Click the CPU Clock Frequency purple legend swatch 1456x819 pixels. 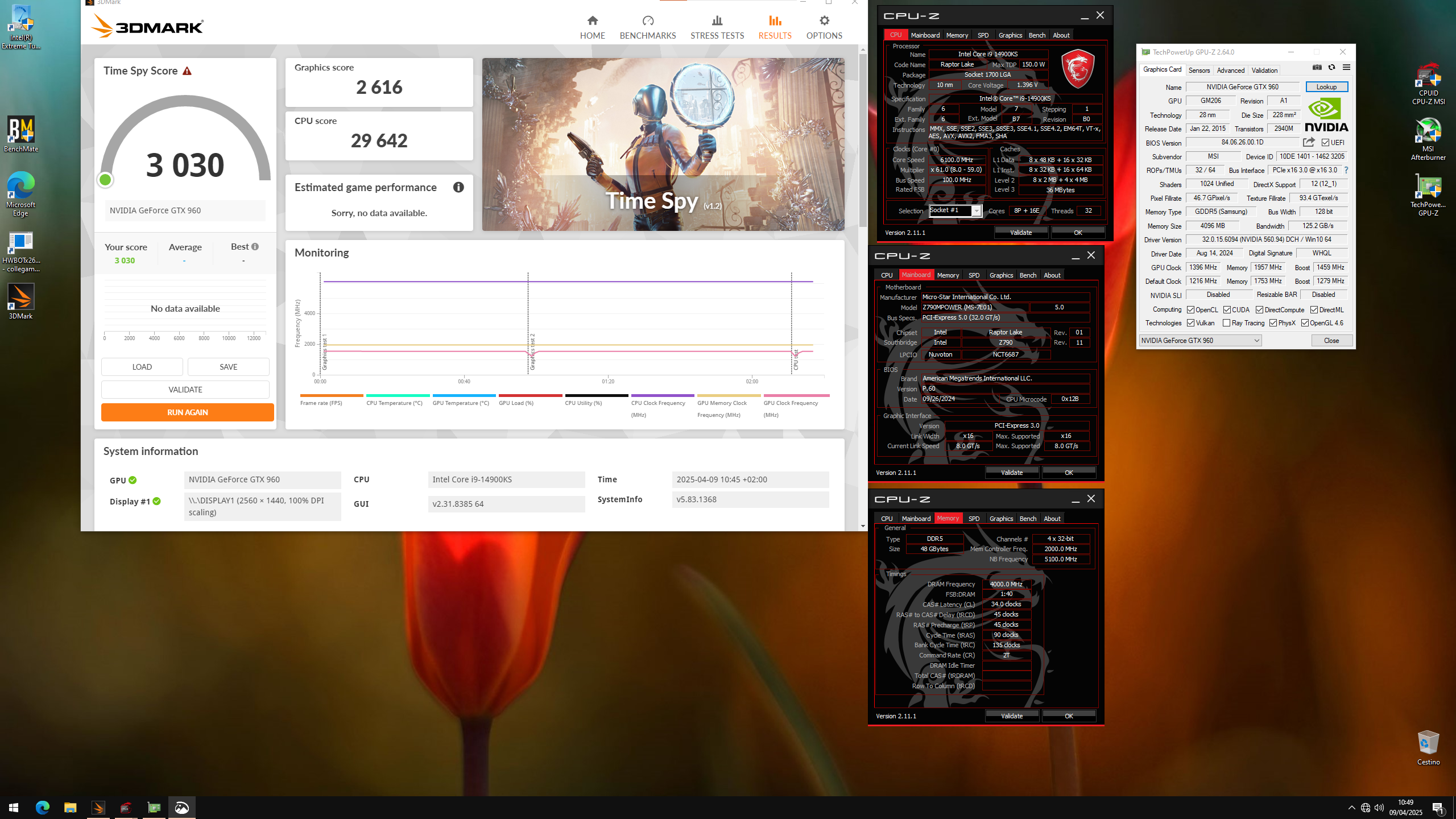(663, 395)
